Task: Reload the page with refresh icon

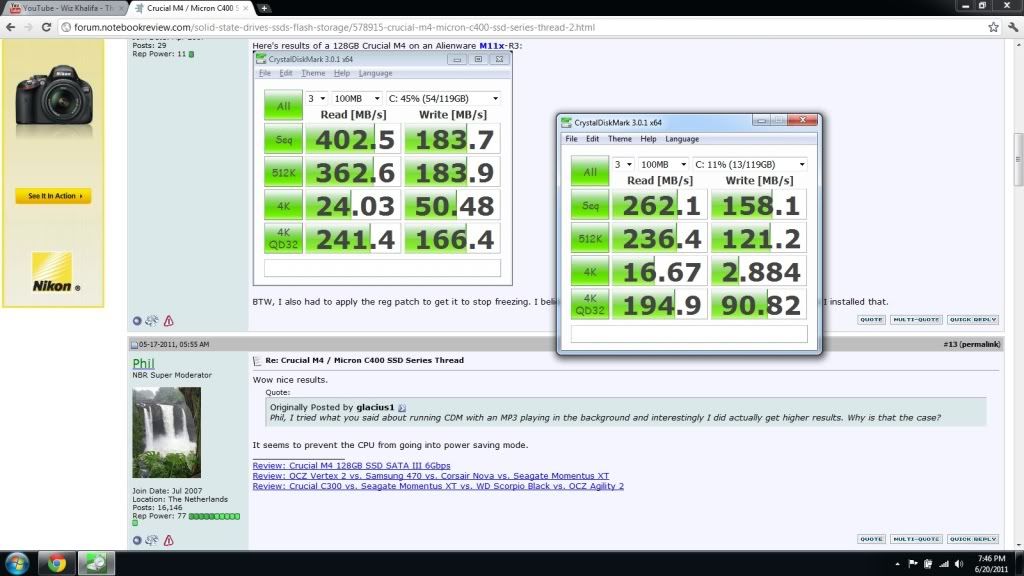Action: [46, 27]
